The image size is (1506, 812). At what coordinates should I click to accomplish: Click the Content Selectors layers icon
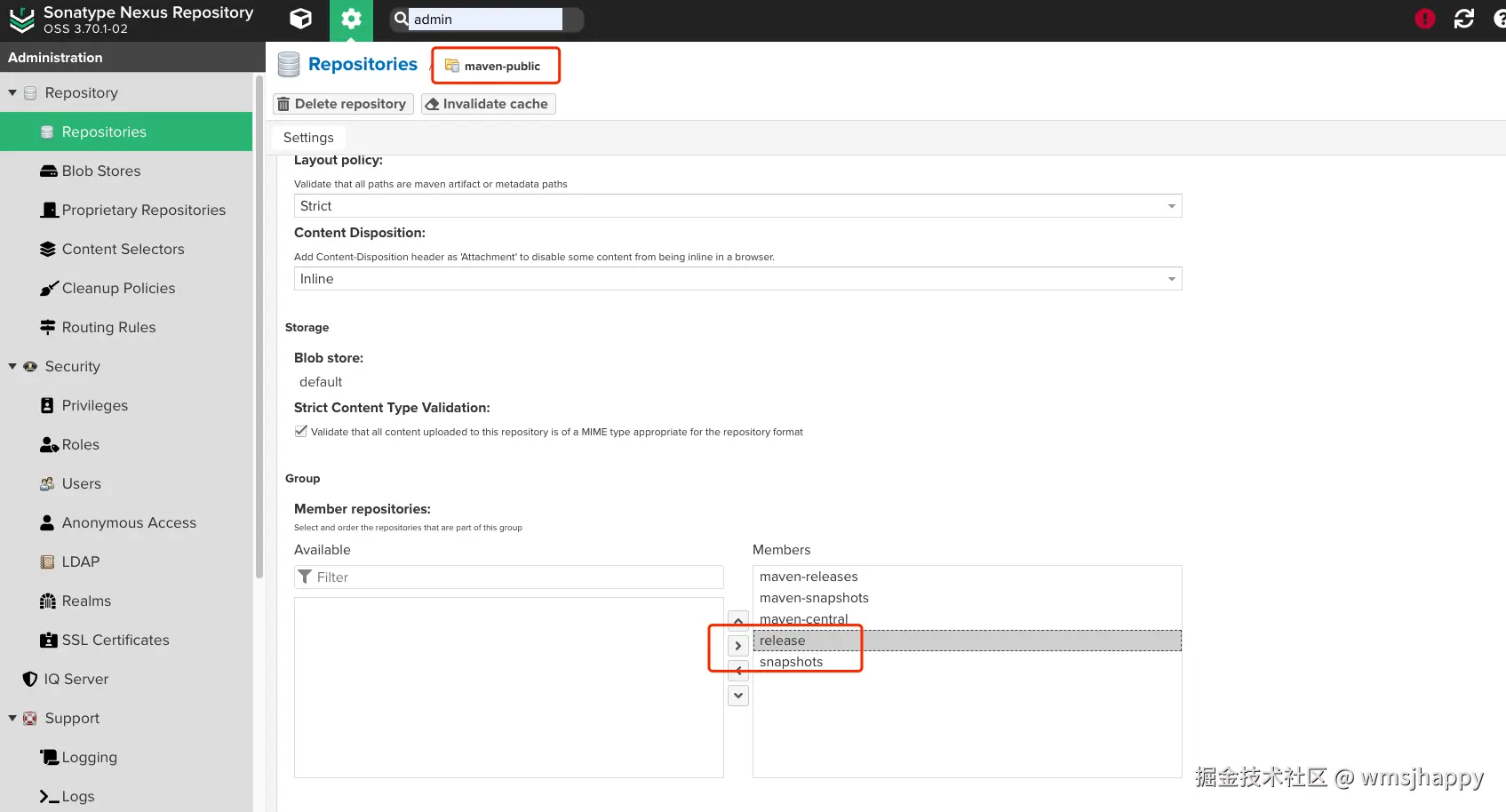[x=48, y=249]
